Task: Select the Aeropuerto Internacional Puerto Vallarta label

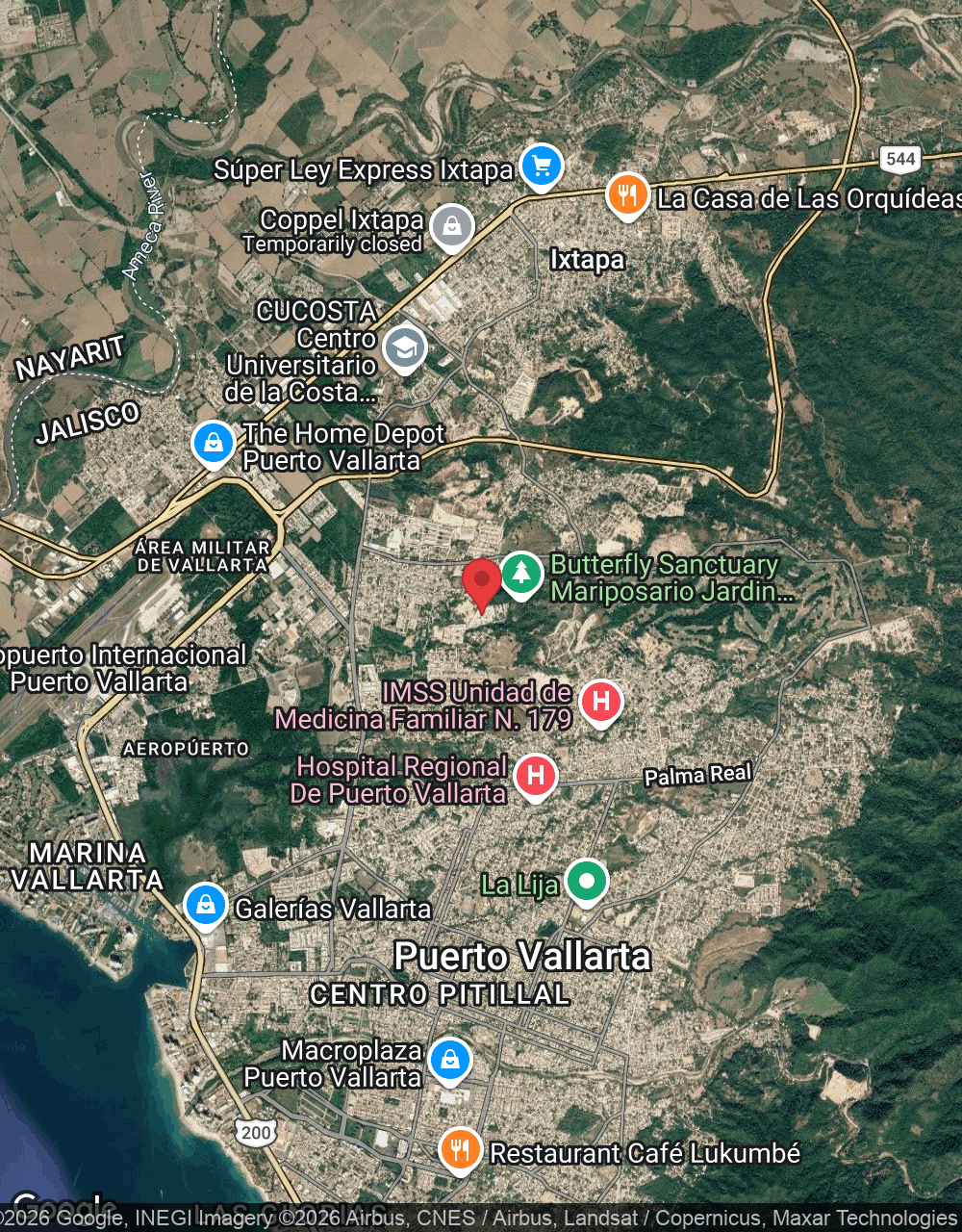Action: [x=123, y=668]
